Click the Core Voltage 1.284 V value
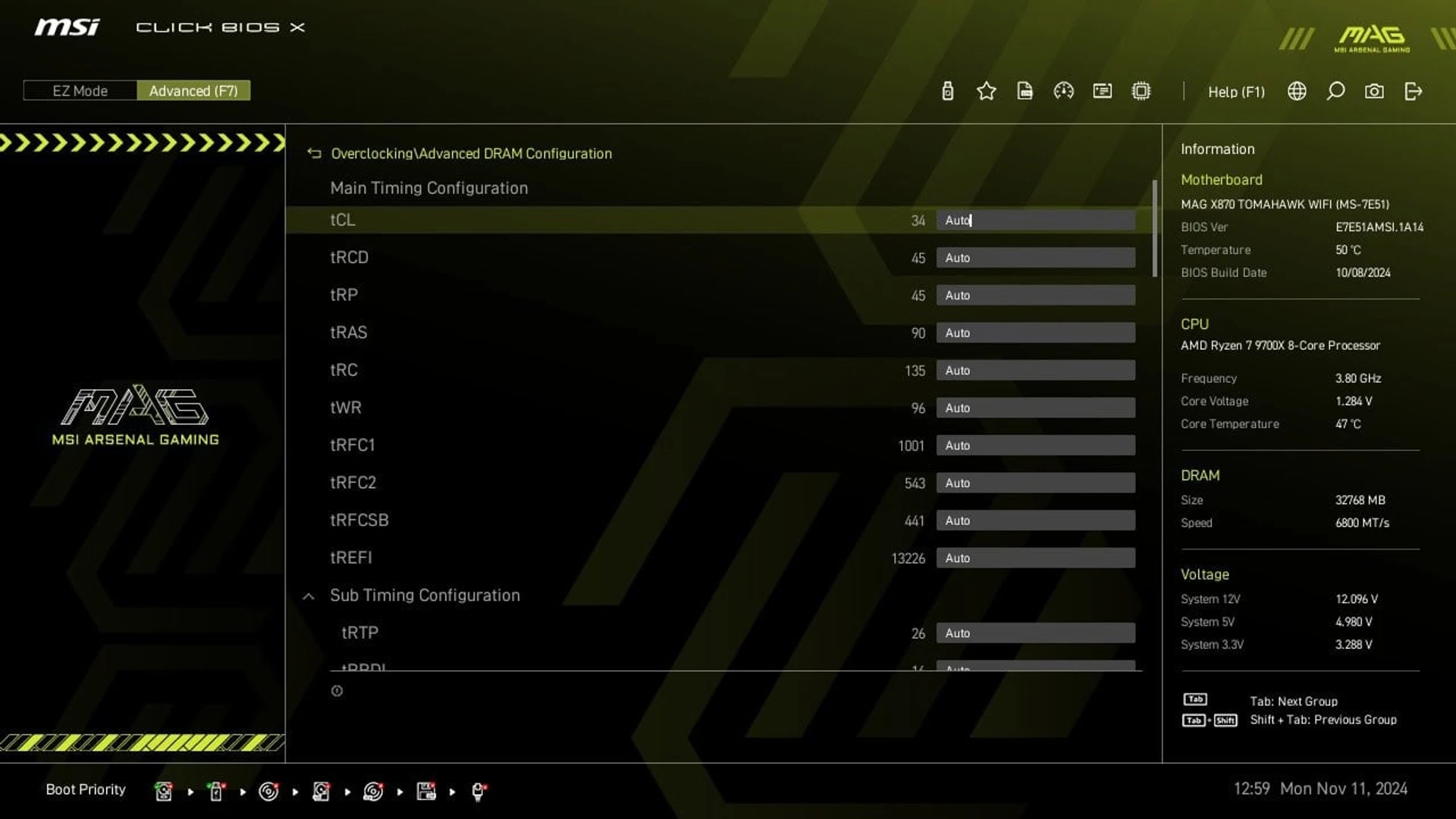The width and height of the screenshot is (1456, 819). (1354, 401)
